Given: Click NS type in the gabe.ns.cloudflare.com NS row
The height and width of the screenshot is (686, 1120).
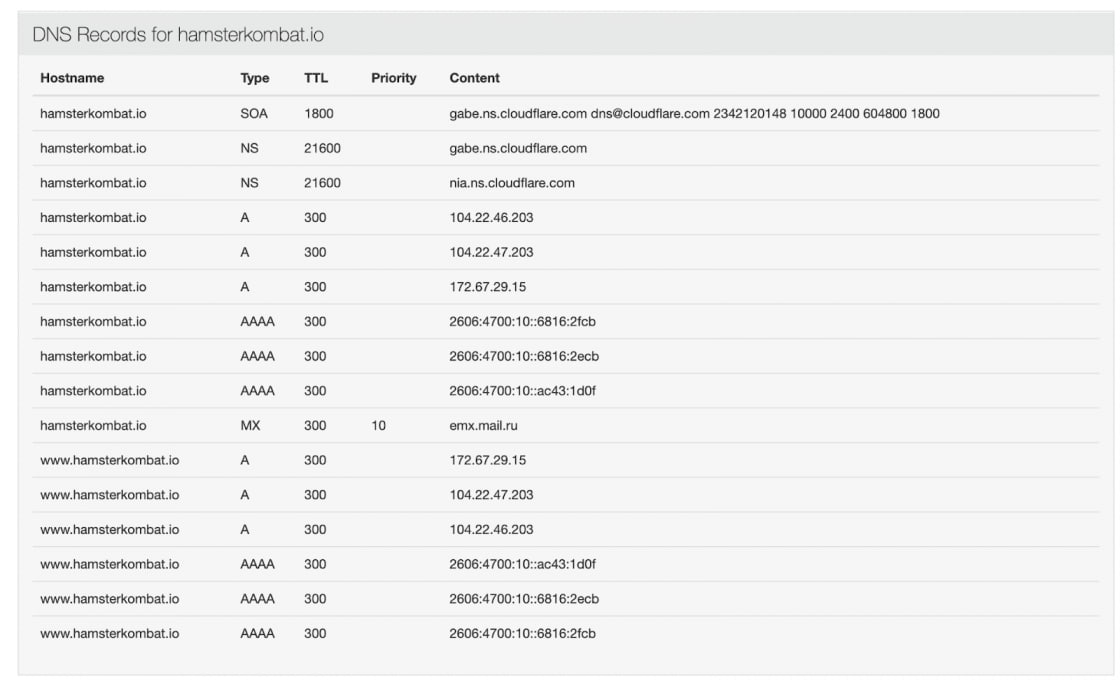Looking at the screenshot, I should tap(249, 148).
